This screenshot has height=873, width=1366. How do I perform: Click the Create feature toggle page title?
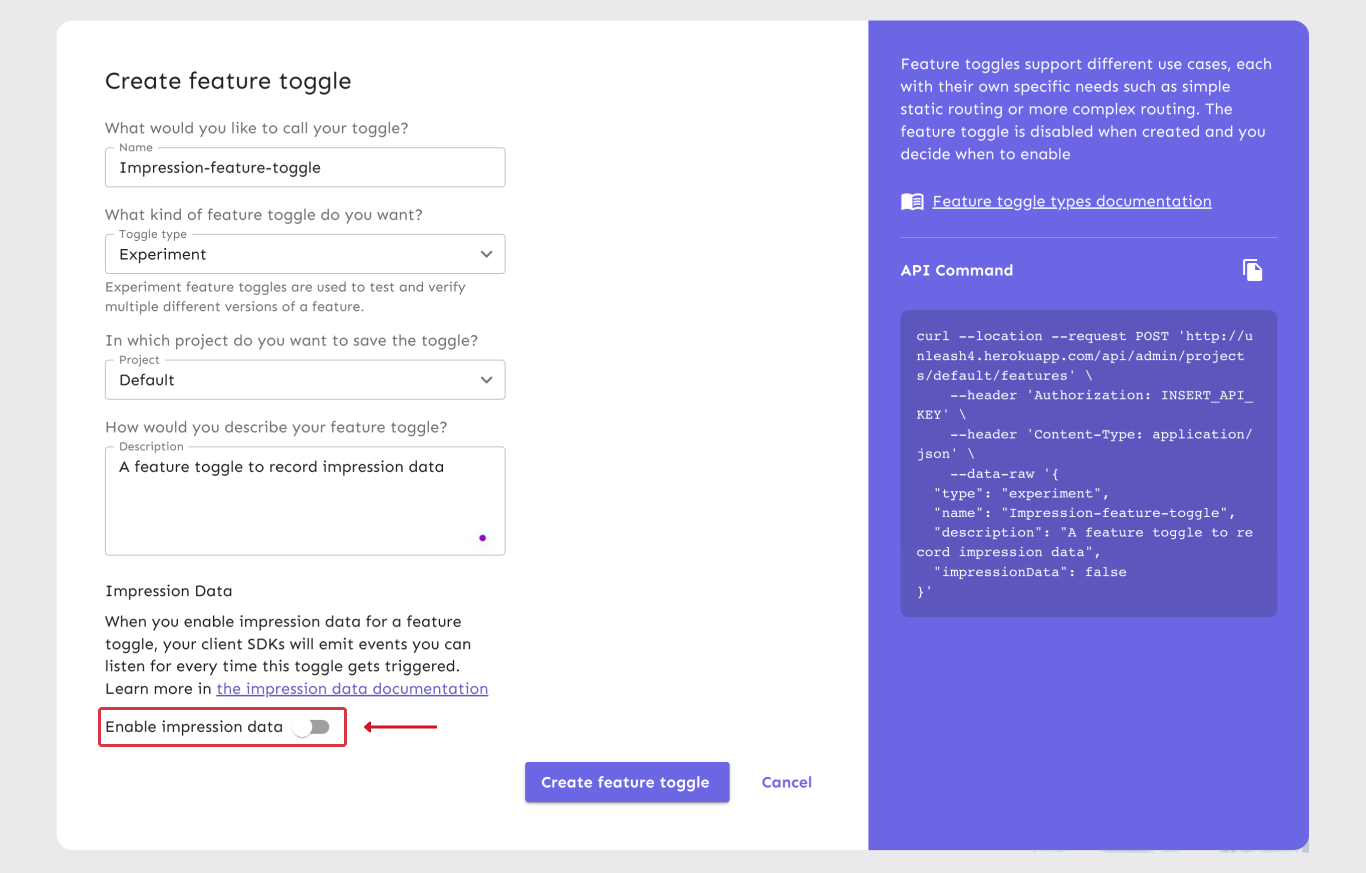[228, 81]
